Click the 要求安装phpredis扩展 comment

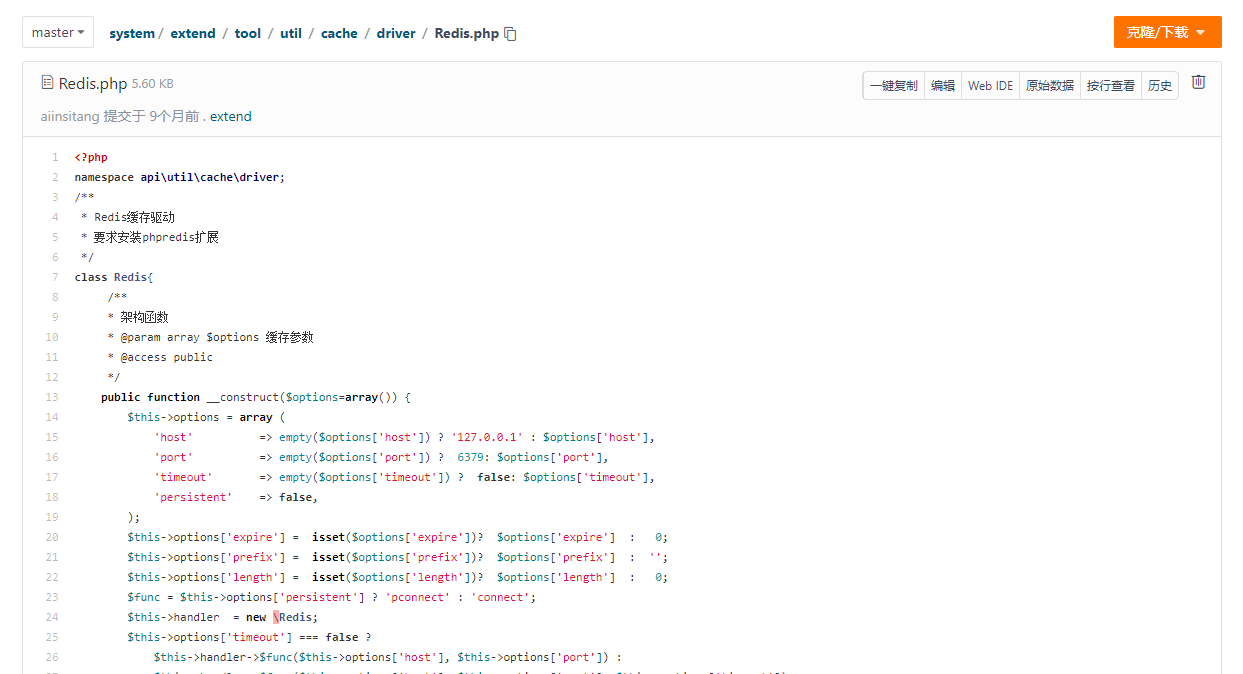(x=150, y=237)
